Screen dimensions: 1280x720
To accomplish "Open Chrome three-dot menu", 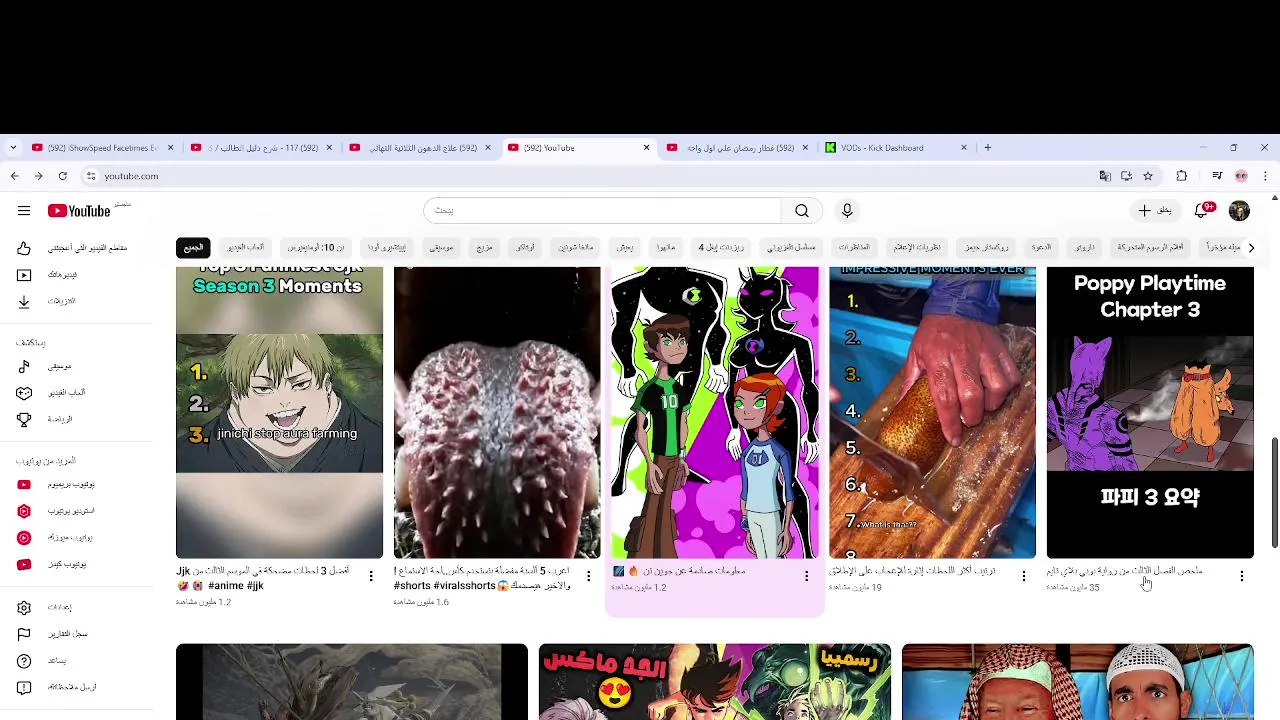I will tap(1265, 176).
